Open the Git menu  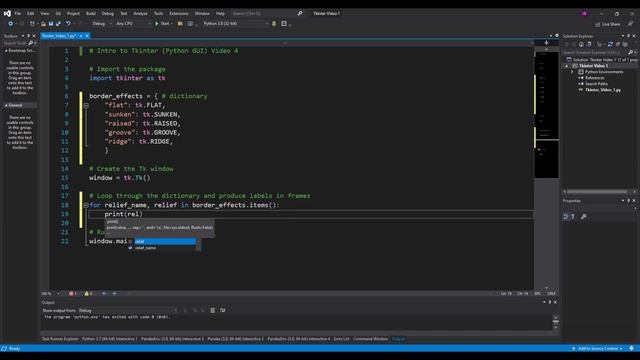58,13
